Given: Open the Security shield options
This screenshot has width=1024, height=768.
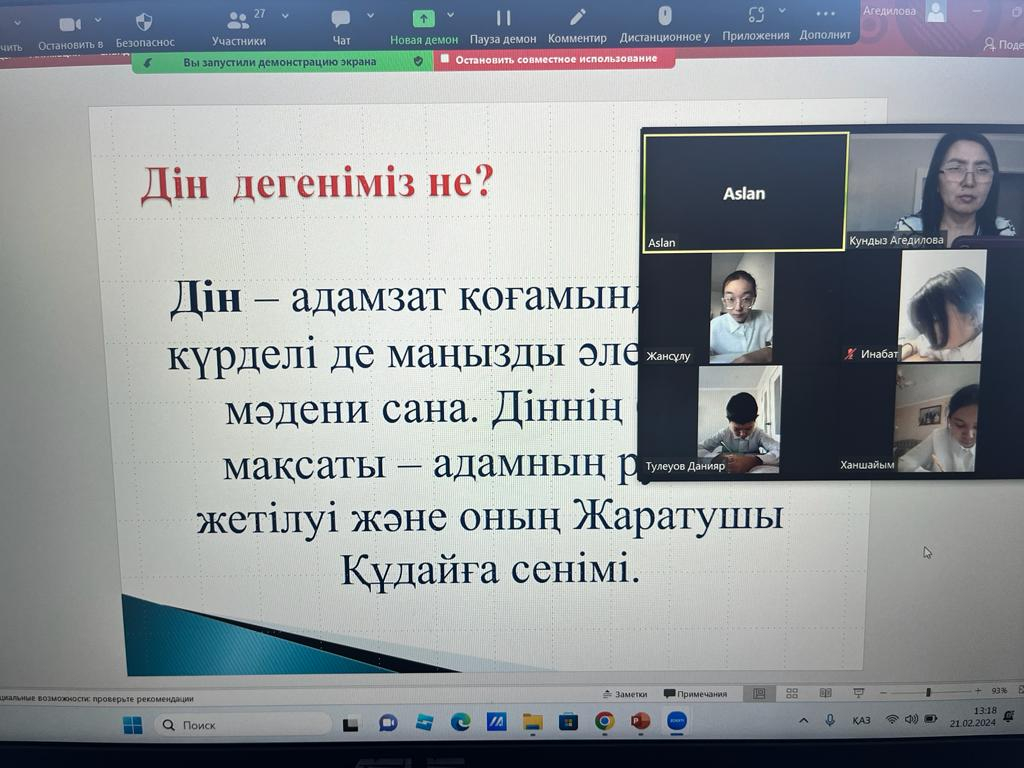Looking at the screenshot, I should [x=144, y=22].
